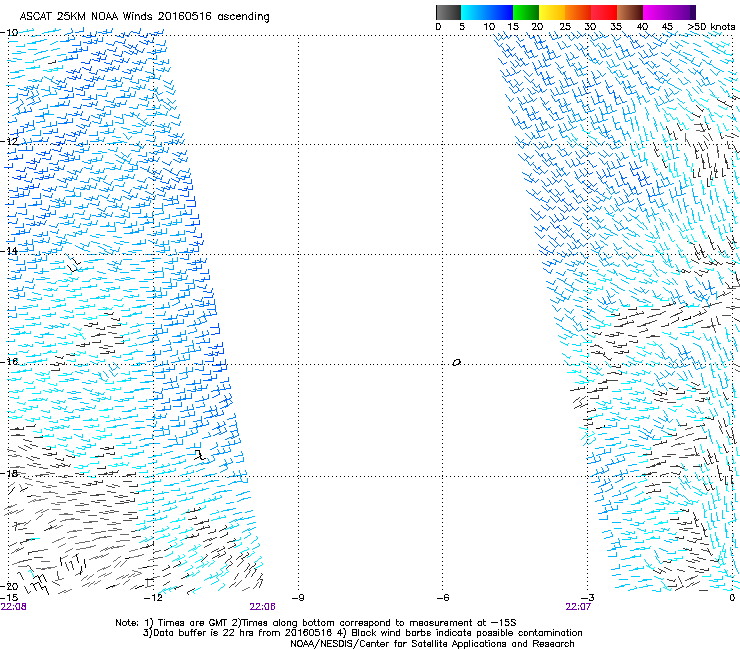
Task: Click the NOAA/NESDIS Center for Satellite Applications credit
Action: (432, 644)
